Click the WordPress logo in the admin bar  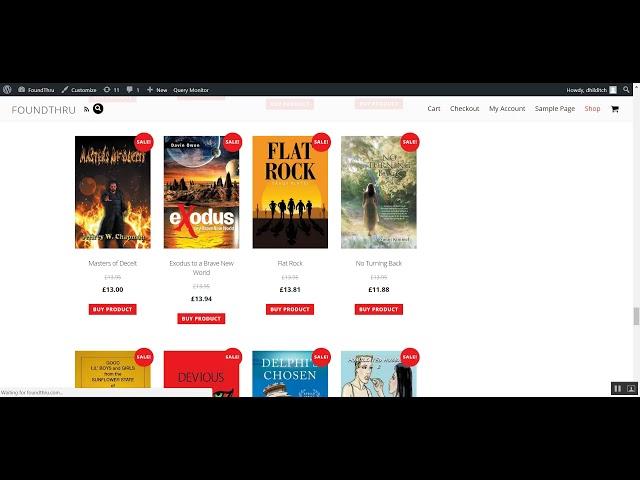(x=7, y=90)
